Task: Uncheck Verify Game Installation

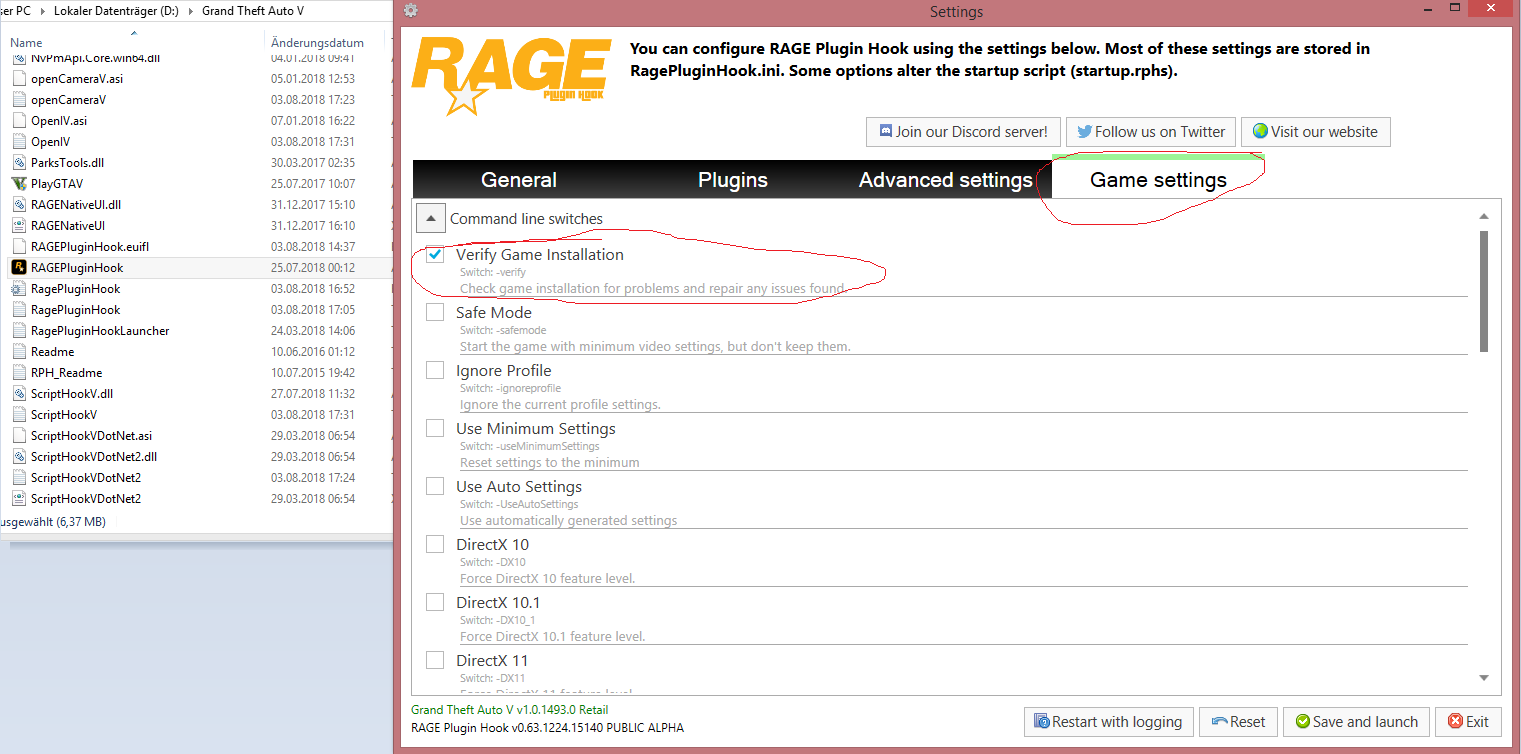Action: [x=435, y=255]
